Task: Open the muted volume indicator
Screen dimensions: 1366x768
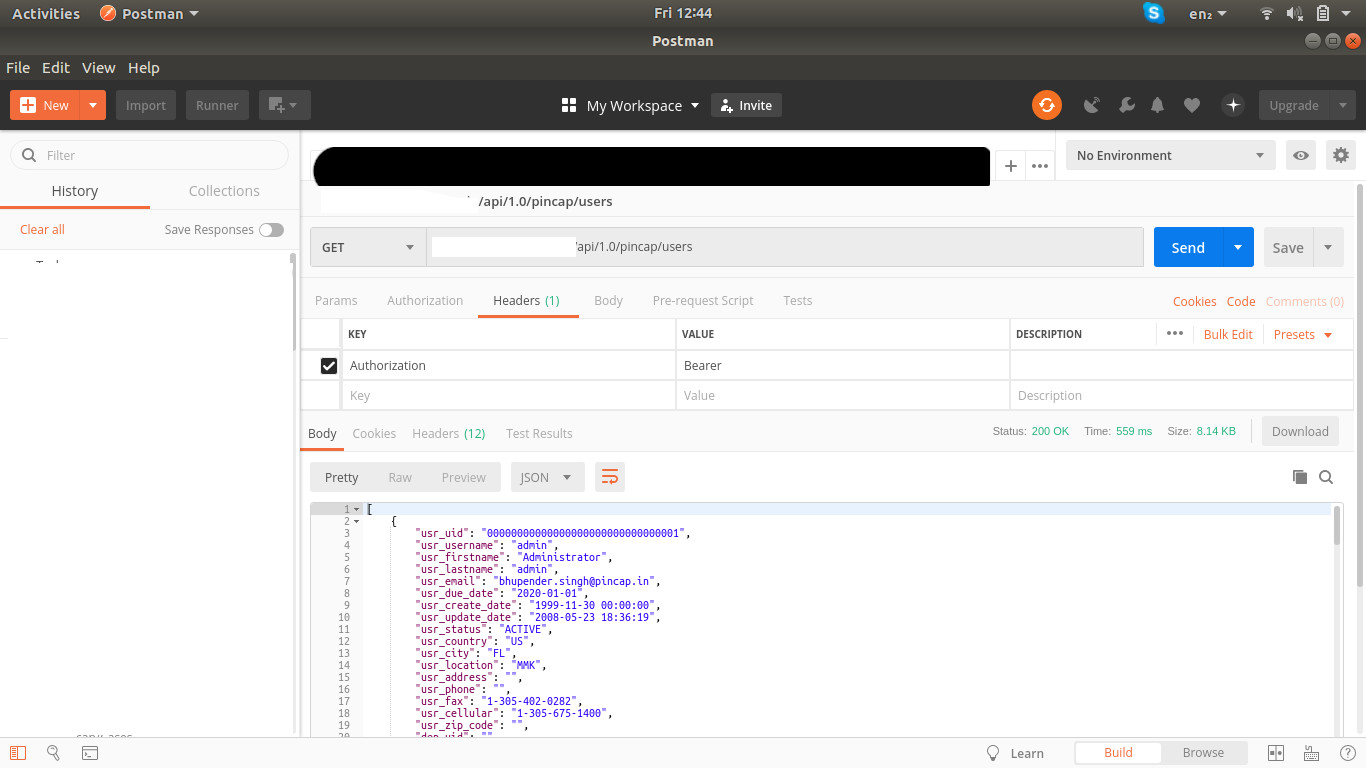Action: [1294, 13]
